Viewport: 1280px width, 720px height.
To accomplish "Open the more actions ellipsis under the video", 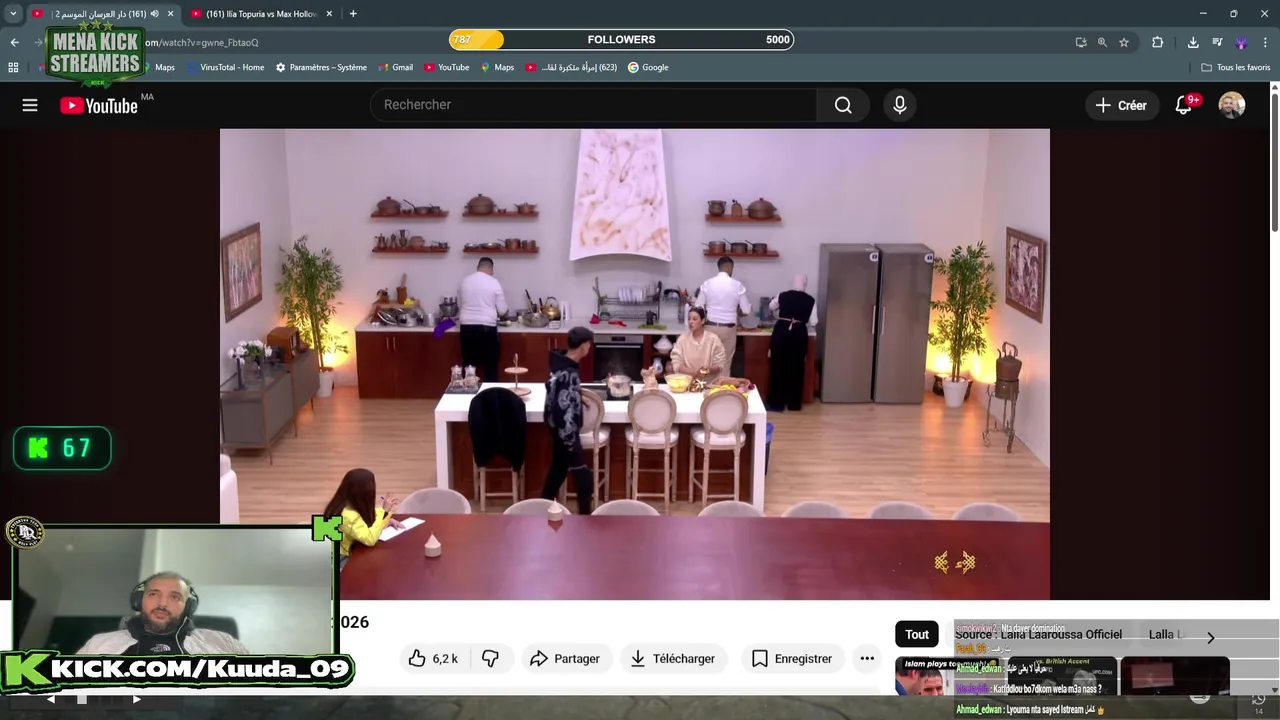I will tap(867, 658).
